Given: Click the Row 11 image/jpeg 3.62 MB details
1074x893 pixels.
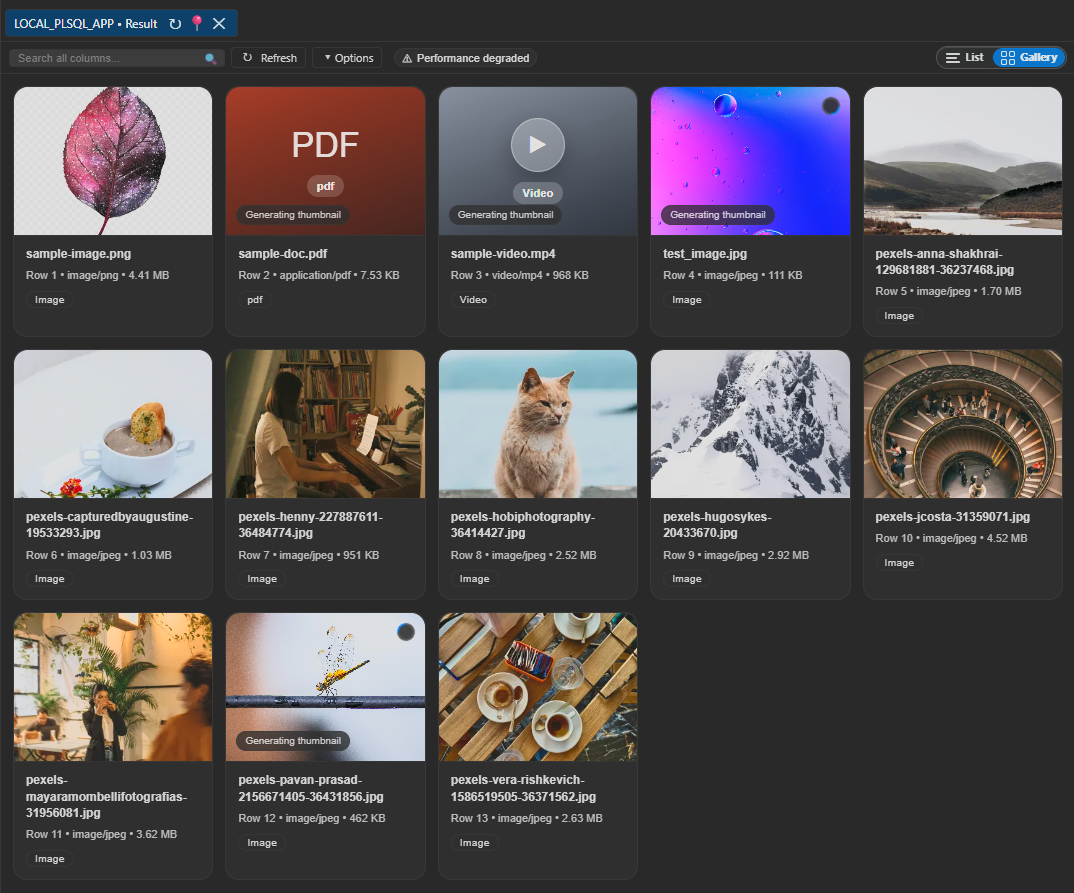Looking at the screenshot, I should tap(101, 835).
